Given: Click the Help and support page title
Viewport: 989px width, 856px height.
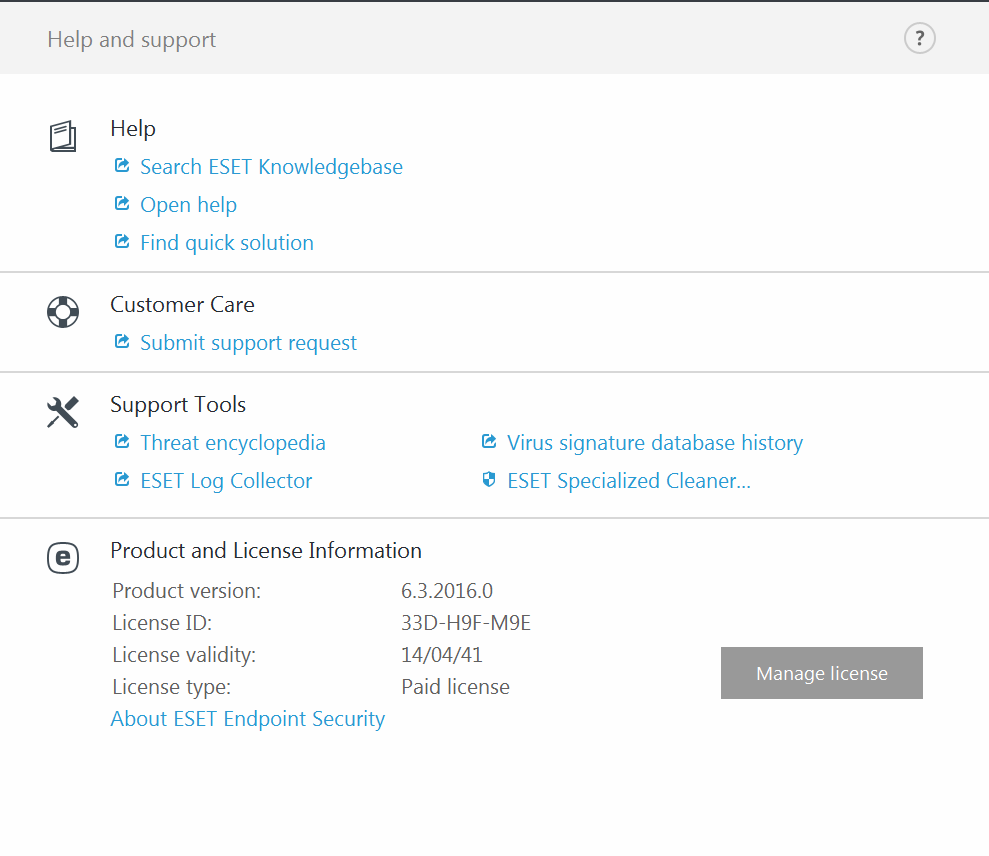Looking at the screenshot, I should coord(131,40).
